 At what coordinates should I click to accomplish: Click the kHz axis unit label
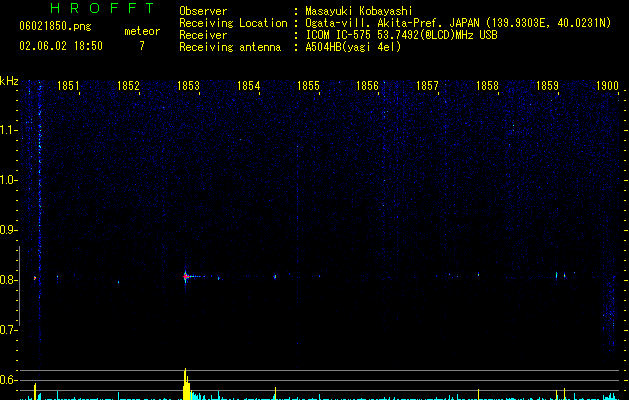[x=9, y=81]
